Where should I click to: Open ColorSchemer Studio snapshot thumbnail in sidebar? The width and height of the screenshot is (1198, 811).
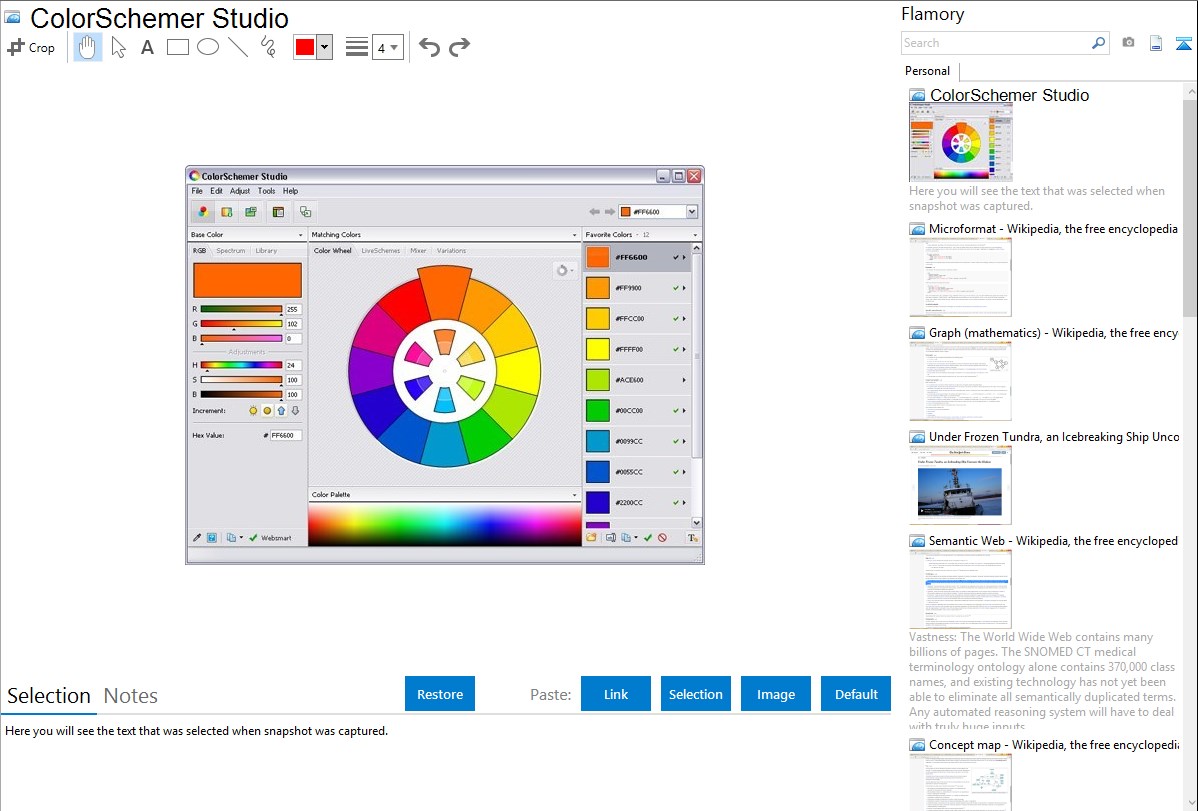[960, 143]
